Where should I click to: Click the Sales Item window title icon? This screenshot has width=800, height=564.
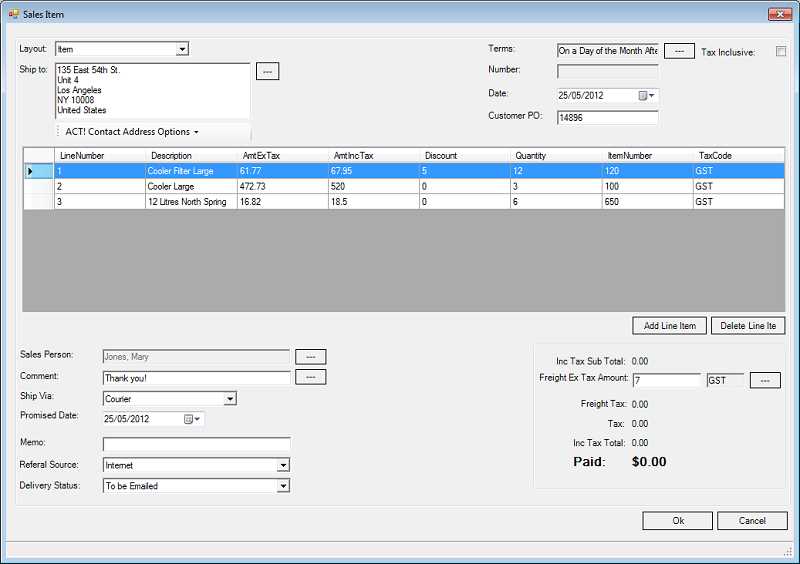tap(13, 14)
